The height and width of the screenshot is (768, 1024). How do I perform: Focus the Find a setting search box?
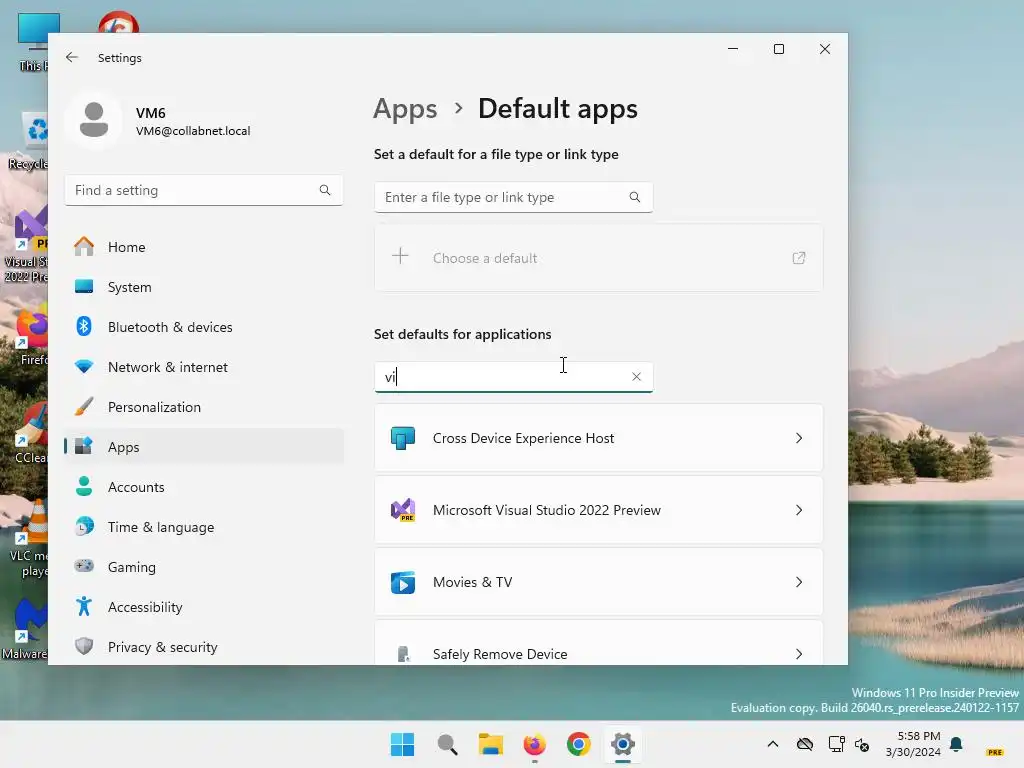[x=204, y=190]
